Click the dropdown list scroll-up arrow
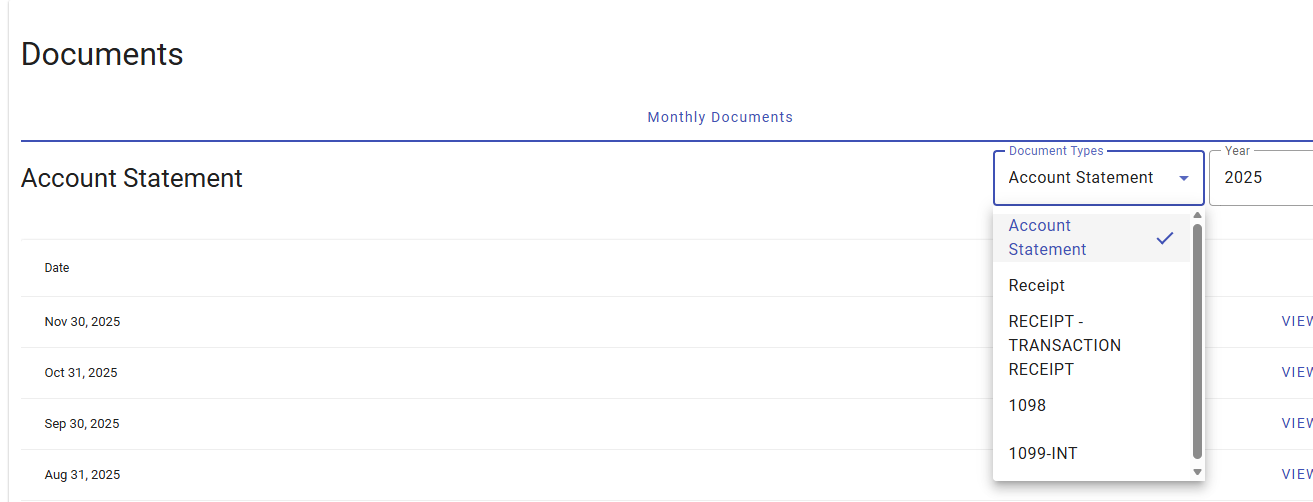This screenshot has width=1313, height=502. point(1197,216)
